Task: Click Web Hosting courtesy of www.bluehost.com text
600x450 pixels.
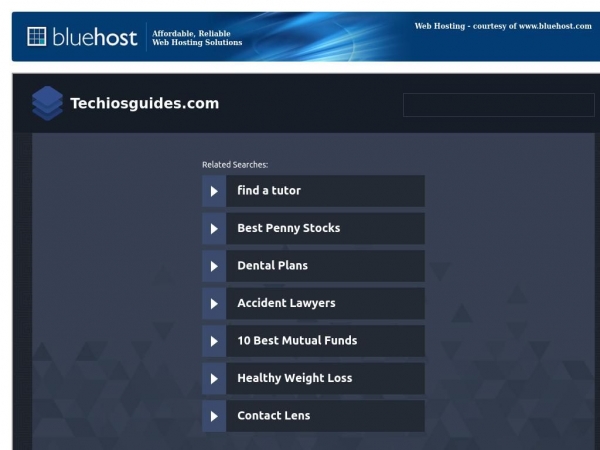Action: [x=503, y=26]
